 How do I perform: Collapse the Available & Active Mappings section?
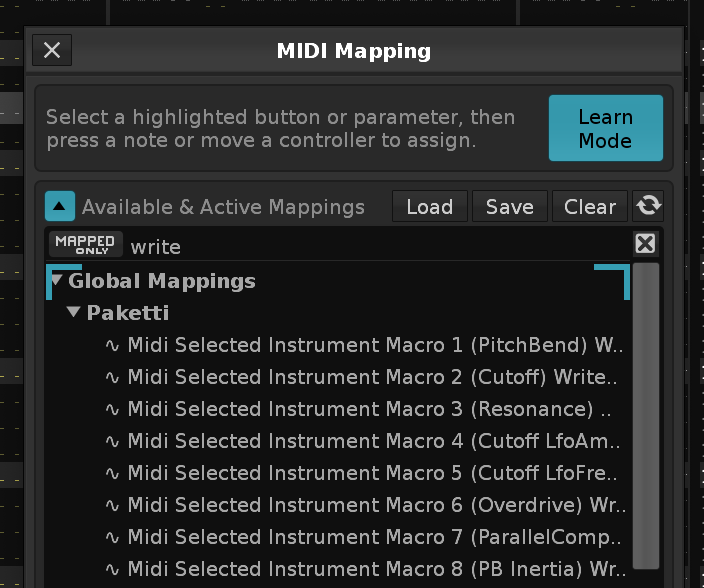click(60, 207)
